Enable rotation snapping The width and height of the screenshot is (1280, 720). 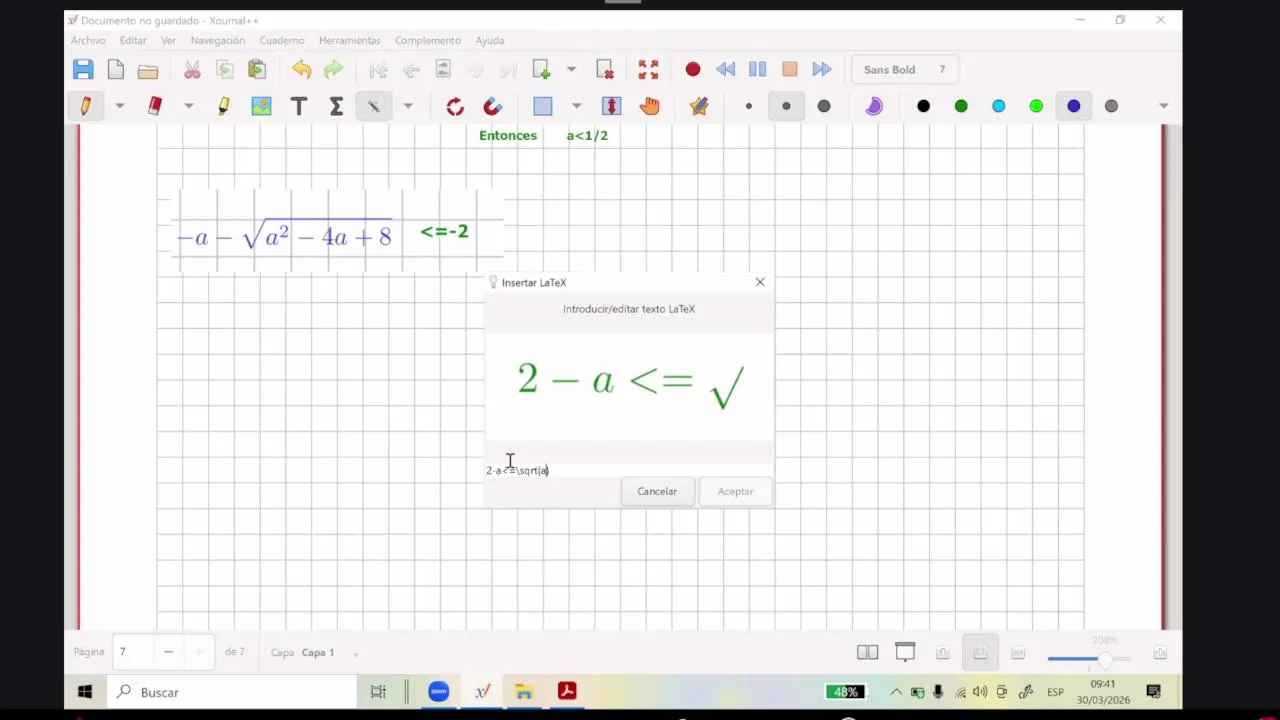(x=455, y=106)
